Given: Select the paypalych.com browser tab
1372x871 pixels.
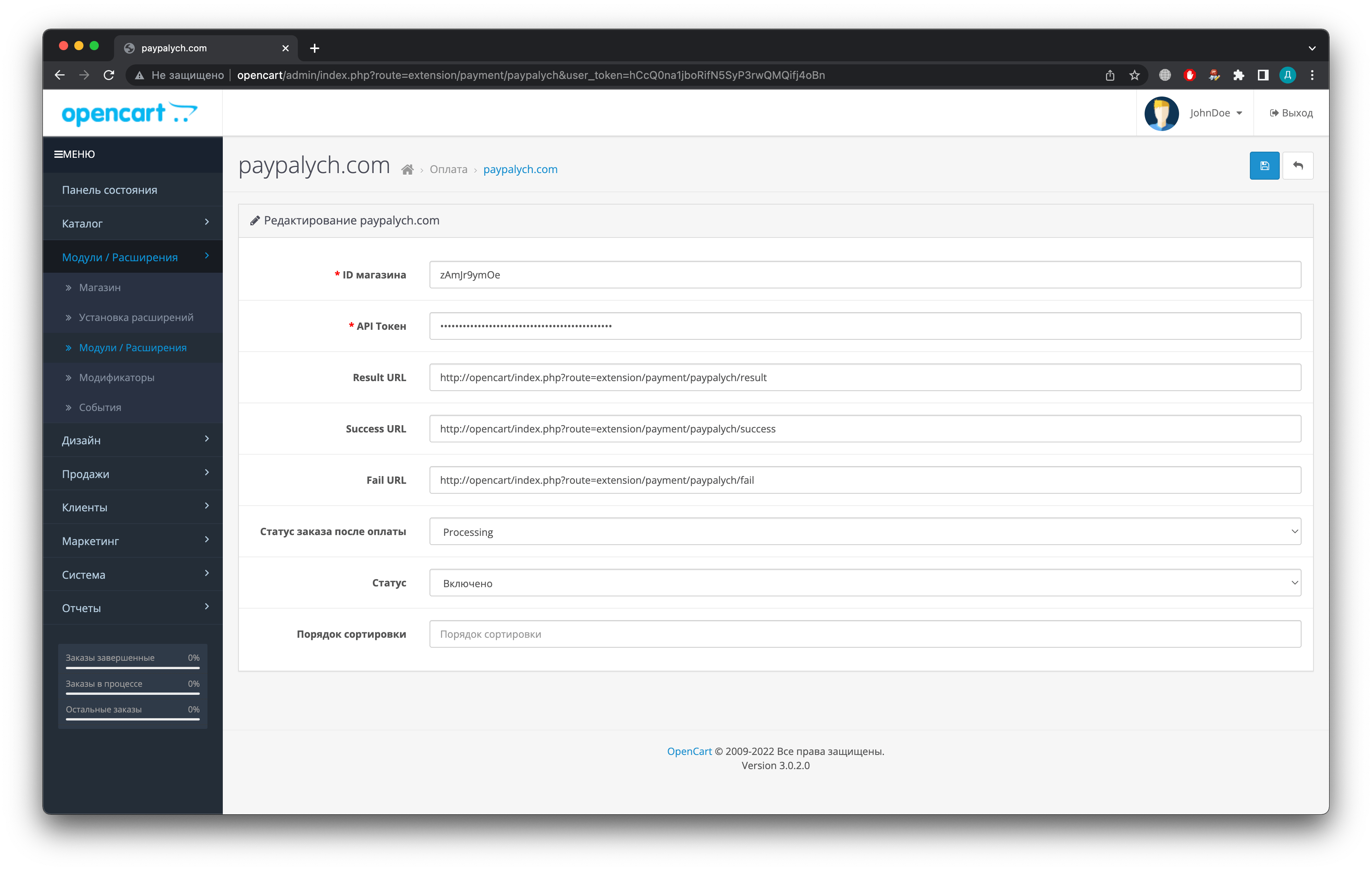Looking at the screenshot, I should click(x=206, y=48).
